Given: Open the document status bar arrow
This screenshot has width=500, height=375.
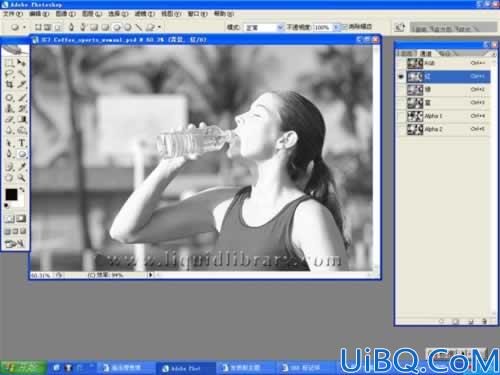Looking at the screenshot, I should click(150, 275).
